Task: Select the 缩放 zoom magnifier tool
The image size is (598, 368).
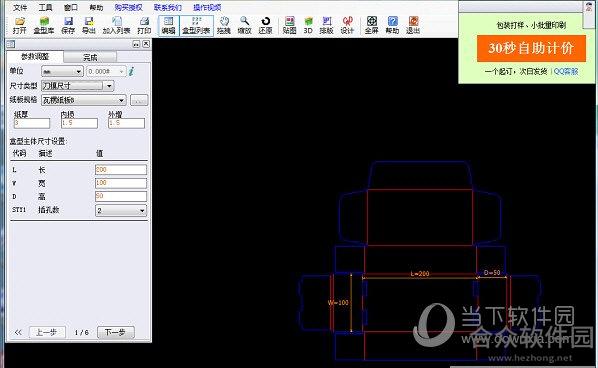Action: [x=244, y=25]
